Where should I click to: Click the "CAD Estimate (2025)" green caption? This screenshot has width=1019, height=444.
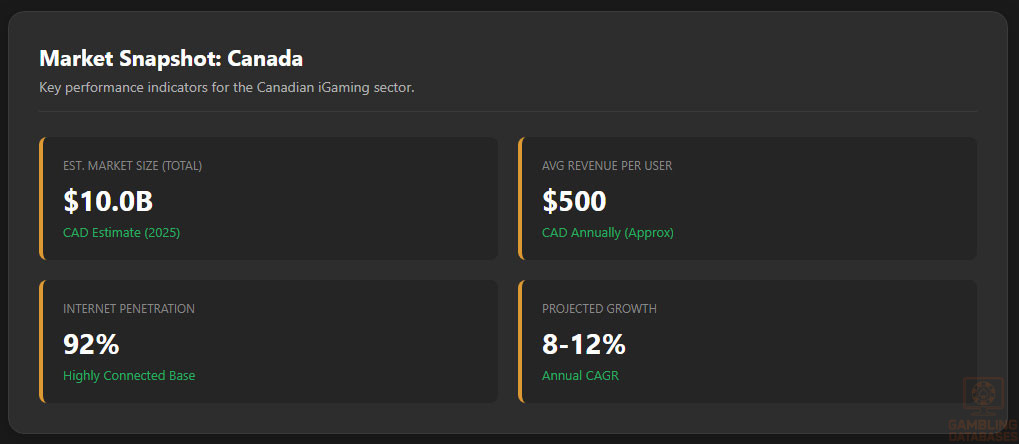coord(121,233)
